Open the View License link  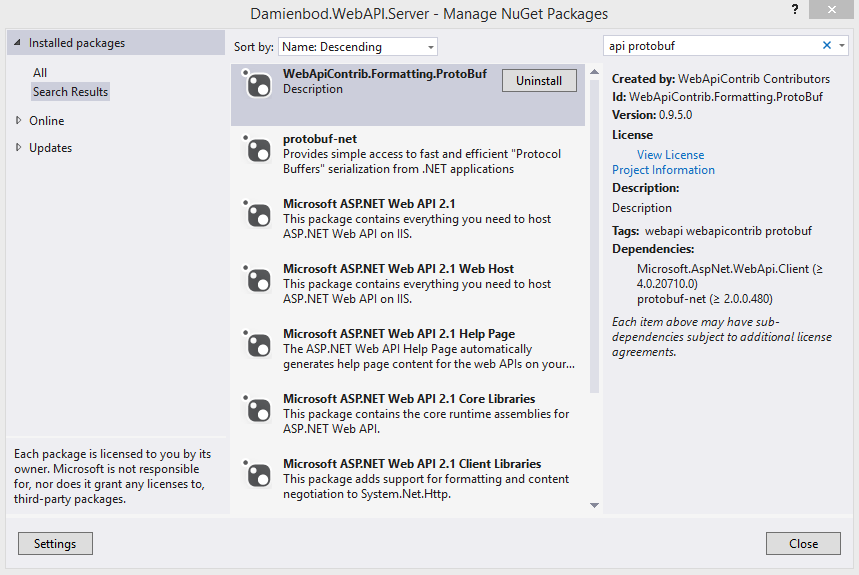click(670, 155)
